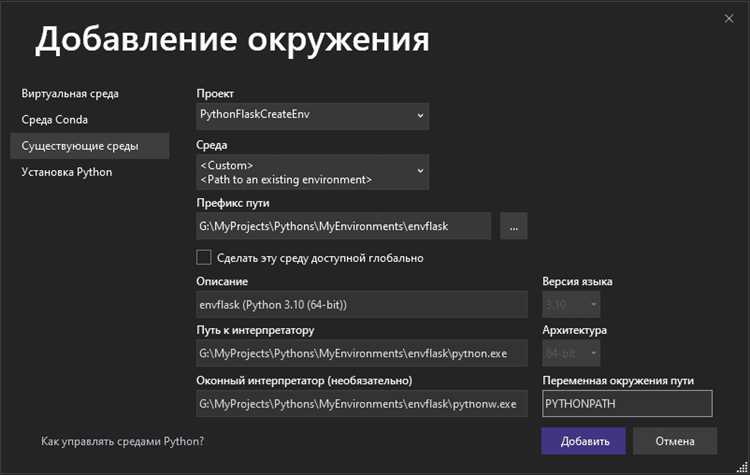Click the Описание field with envflask
Viewport: 750px width, 475px height.
point(362,305)
